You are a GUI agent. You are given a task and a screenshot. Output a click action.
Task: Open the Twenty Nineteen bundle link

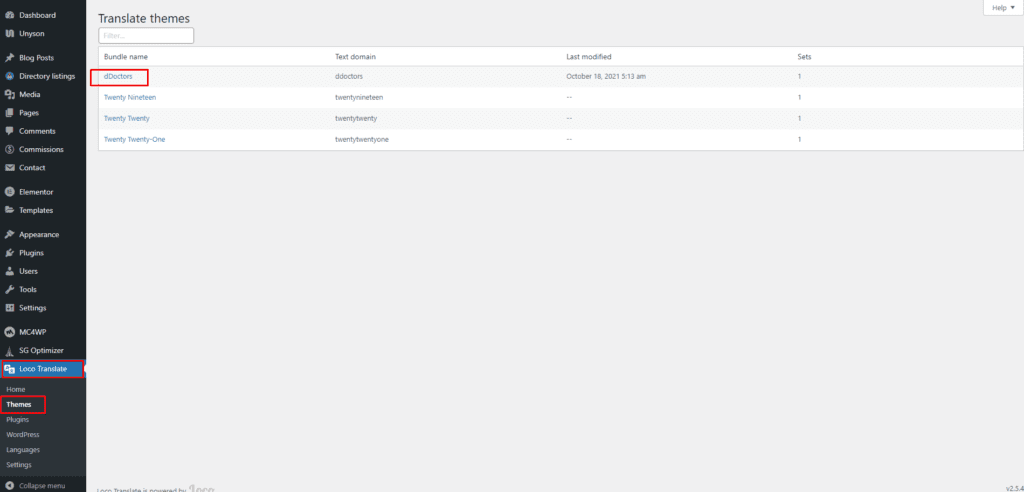130,97
